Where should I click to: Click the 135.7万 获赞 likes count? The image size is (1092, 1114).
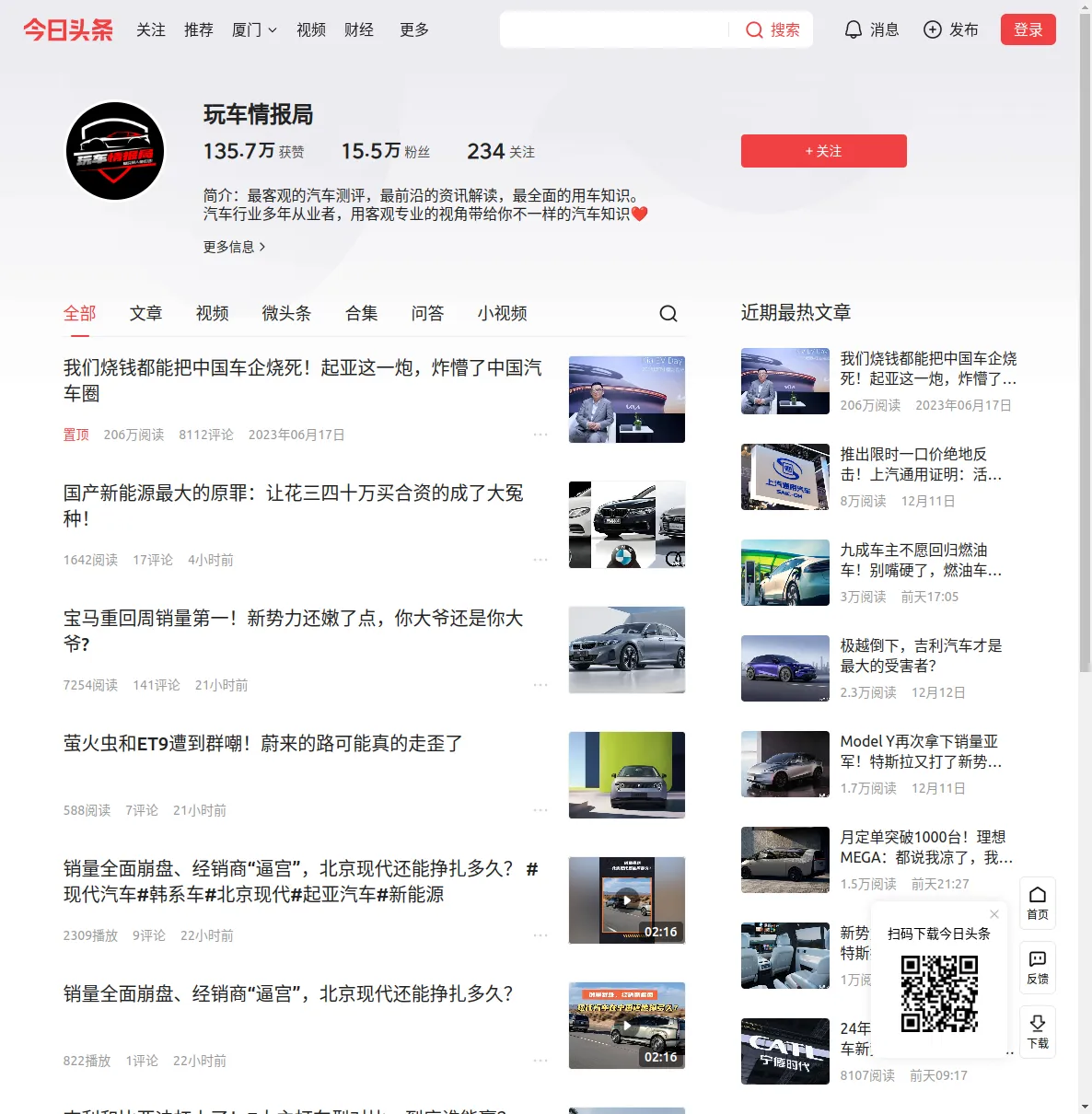(x=254, y=151)
